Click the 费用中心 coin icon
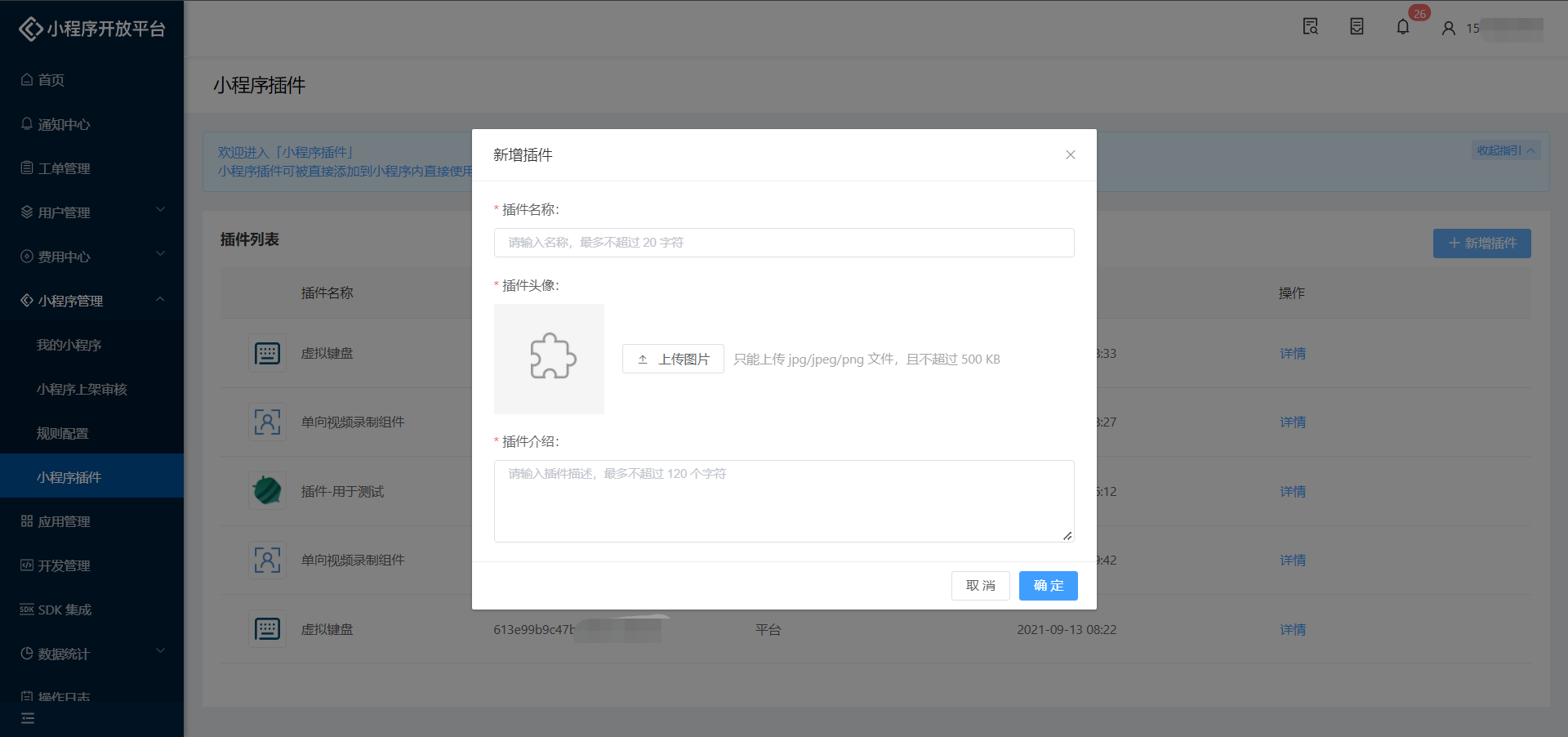The width and height of the screenshot is (1568, 737). [x=27, y=256]
